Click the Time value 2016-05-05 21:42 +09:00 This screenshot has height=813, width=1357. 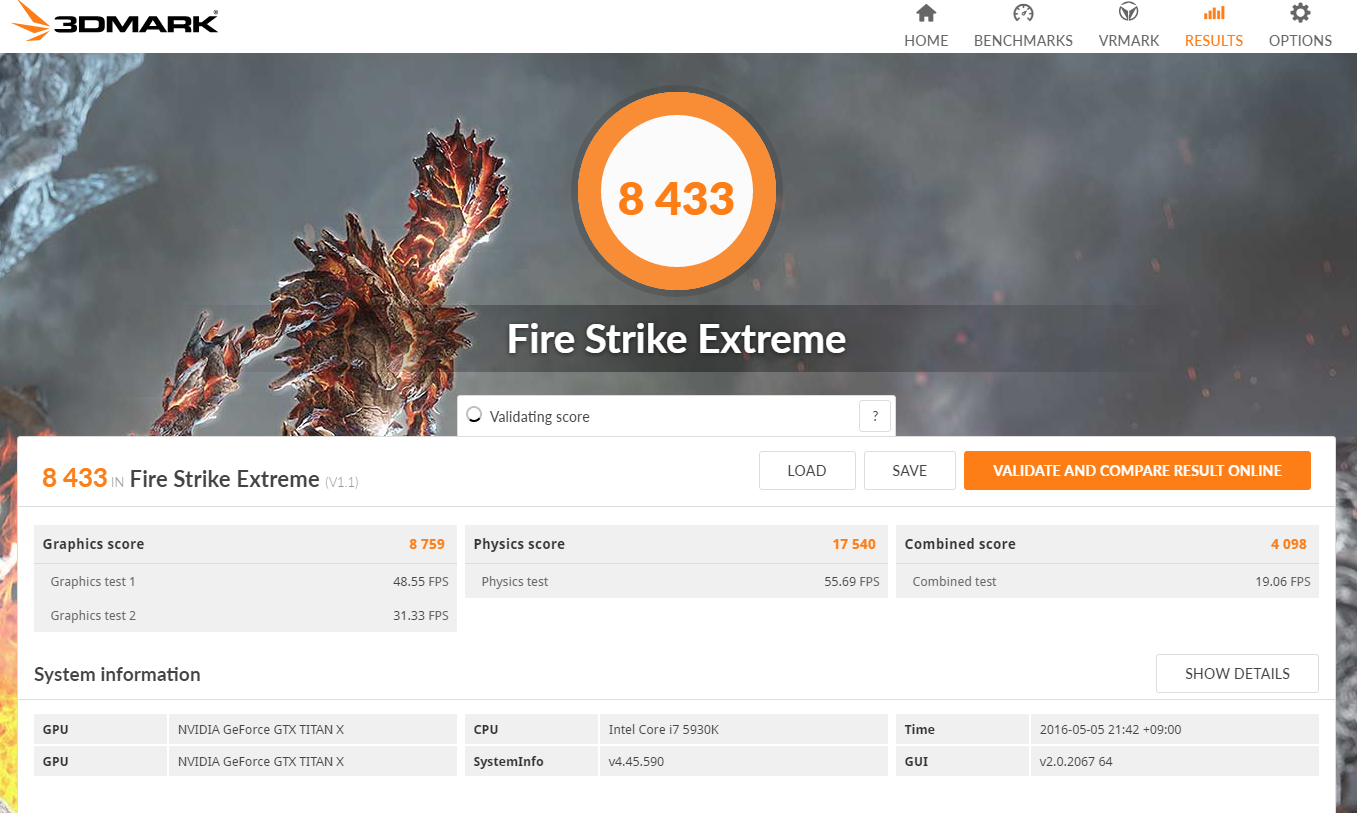[x=1110, y=730]
